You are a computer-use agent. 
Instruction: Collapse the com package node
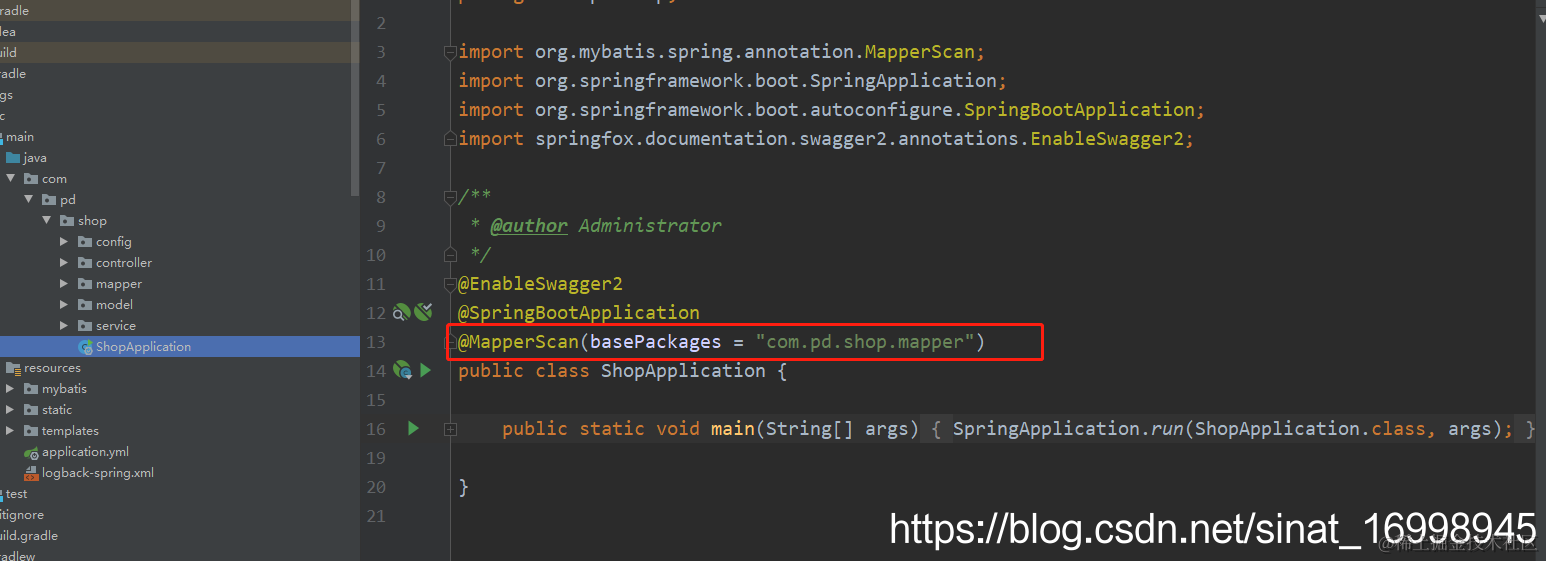11,179
